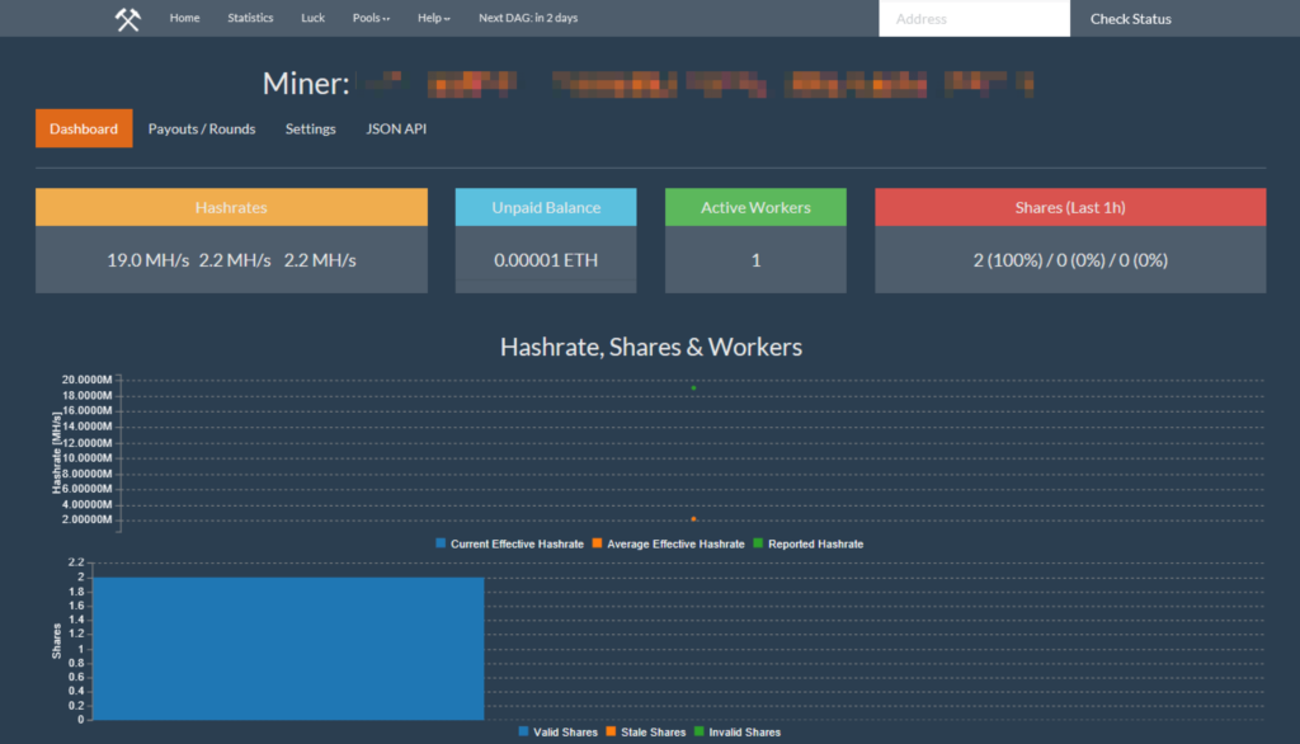Open the Settings tab

point(310,129)
